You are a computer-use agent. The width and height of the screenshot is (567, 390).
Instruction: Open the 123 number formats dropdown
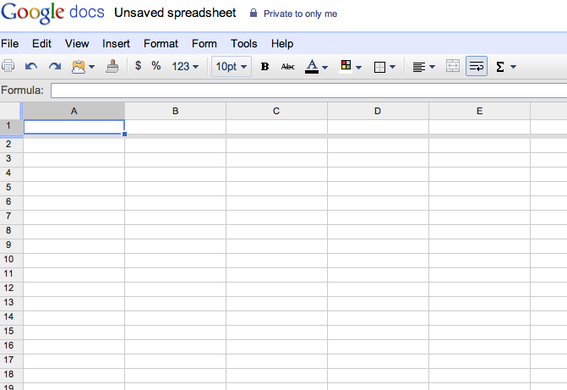(185, 67)
